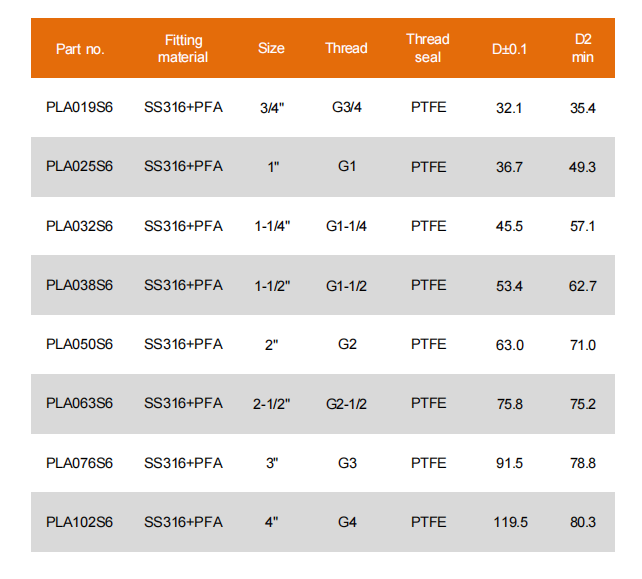Viewport: 642px width, 579px height.
Task: Click the G1-1/4 thread cell
Action: point(347,226)
